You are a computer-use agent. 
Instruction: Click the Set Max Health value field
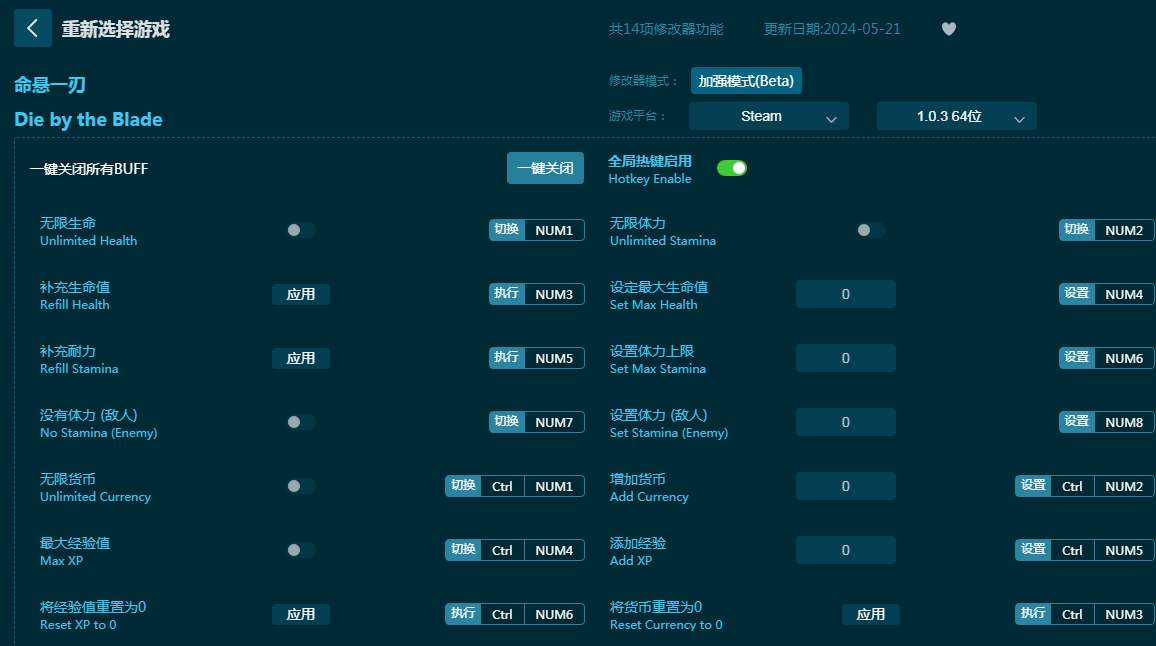pos(846,294)
